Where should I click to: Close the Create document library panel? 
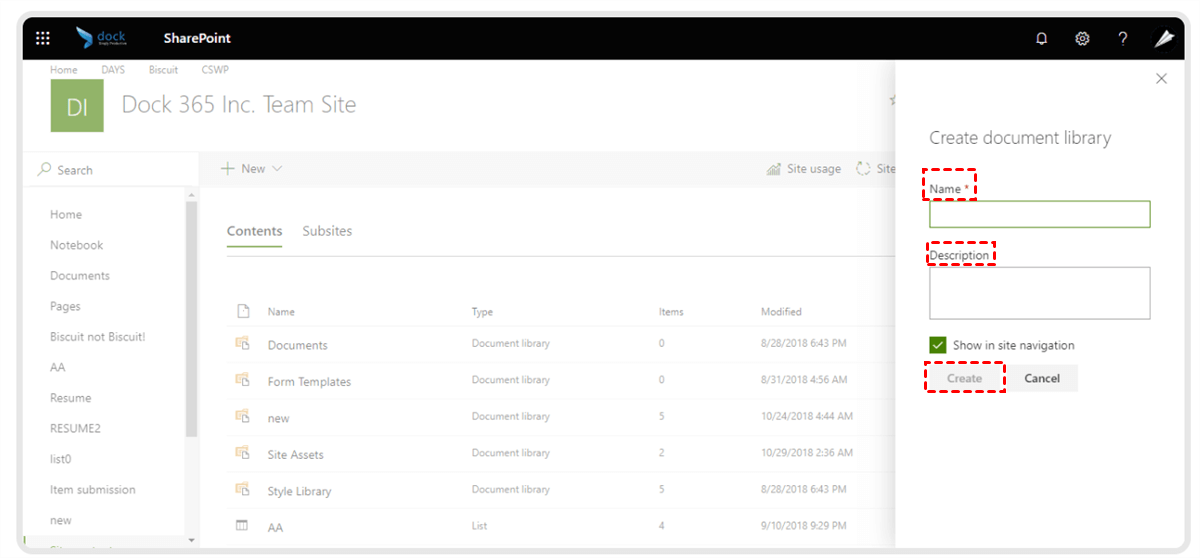(x=1161, y=79)
